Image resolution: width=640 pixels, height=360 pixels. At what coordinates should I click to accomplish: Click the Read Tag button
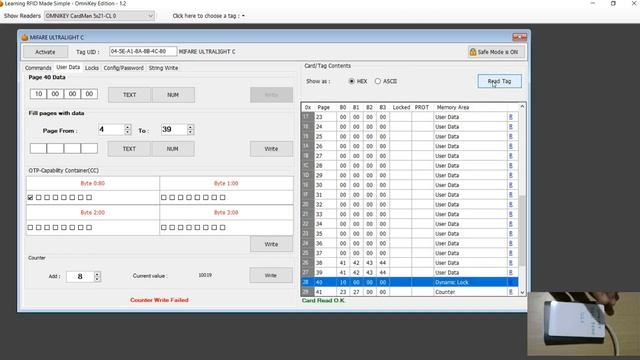coord(500,81)
